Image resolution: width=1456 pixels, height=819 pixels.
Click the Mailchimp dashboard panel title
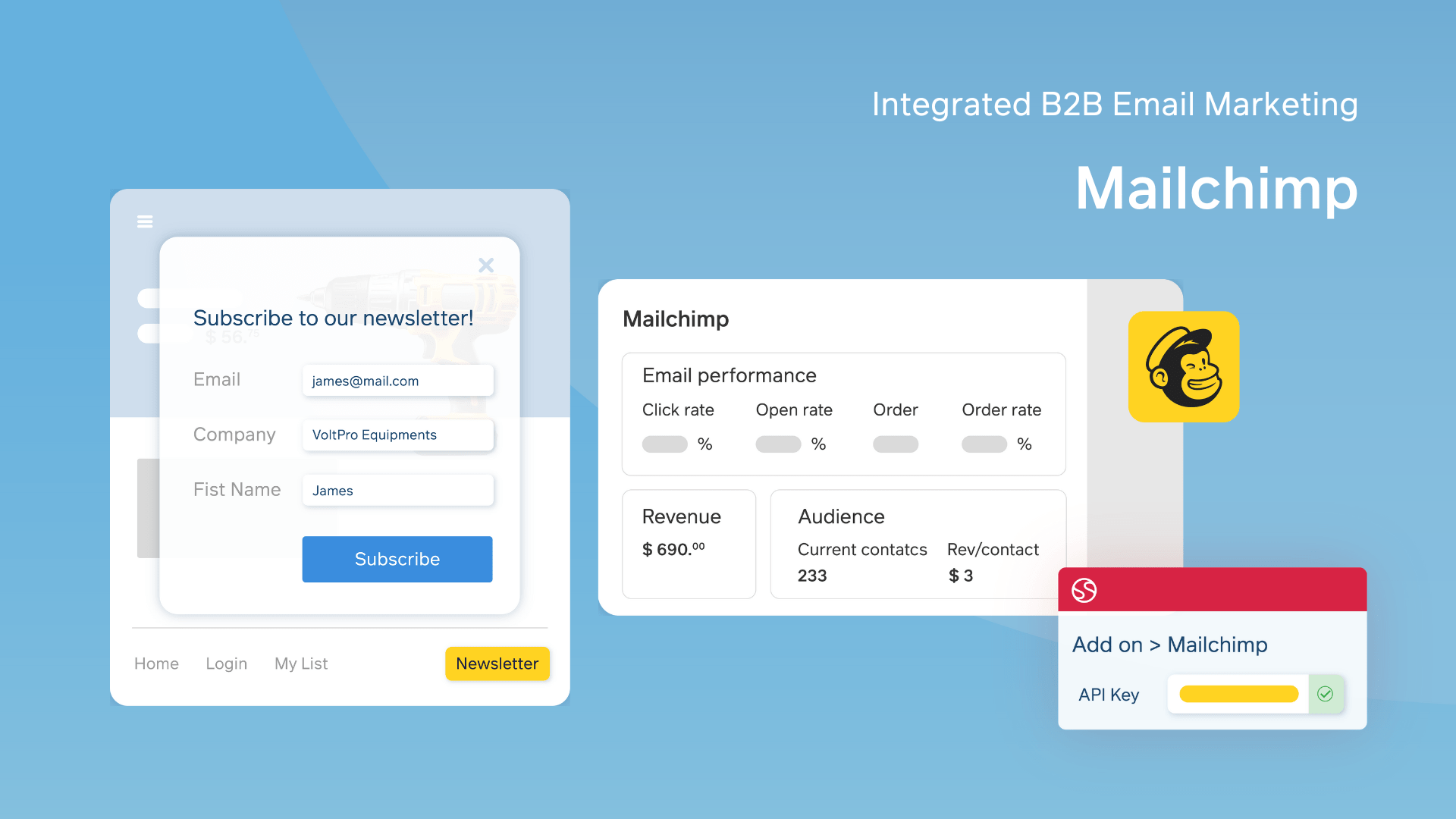tap(676, 319)
